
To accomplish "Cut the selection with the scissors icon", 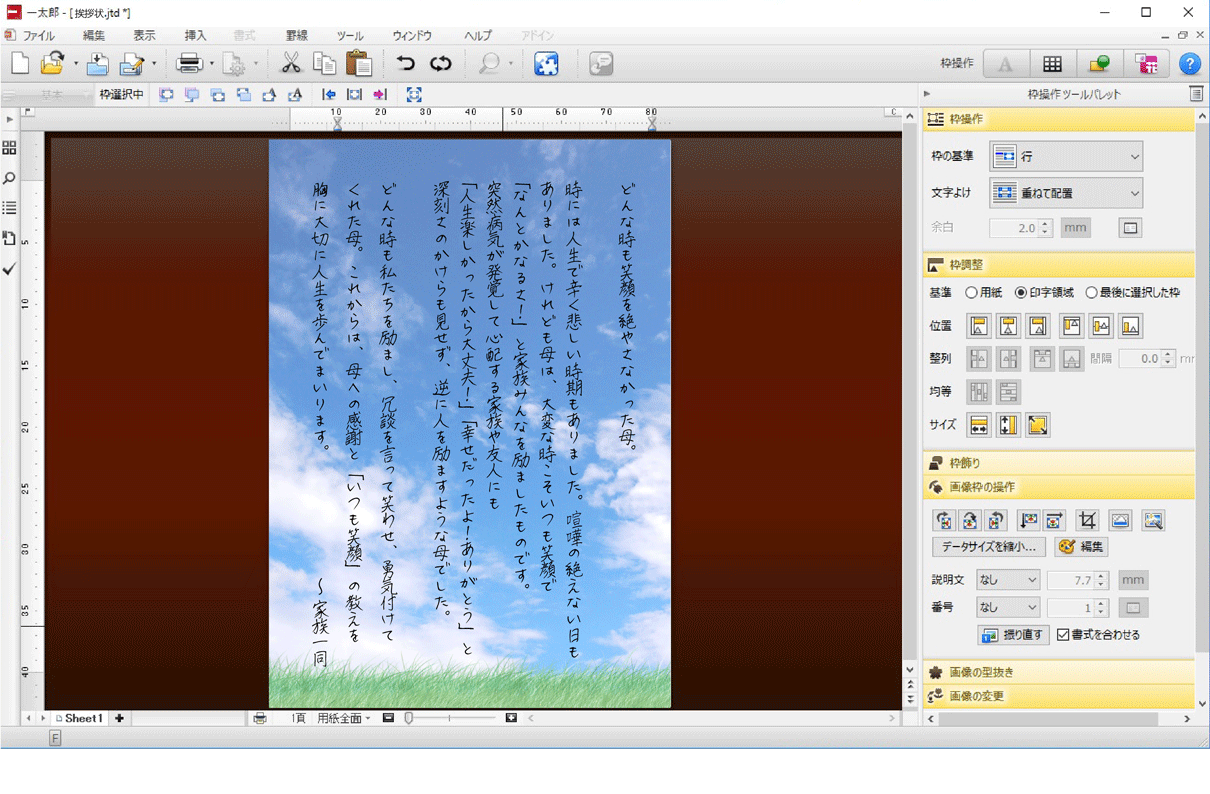I will [x=291, y=64].
